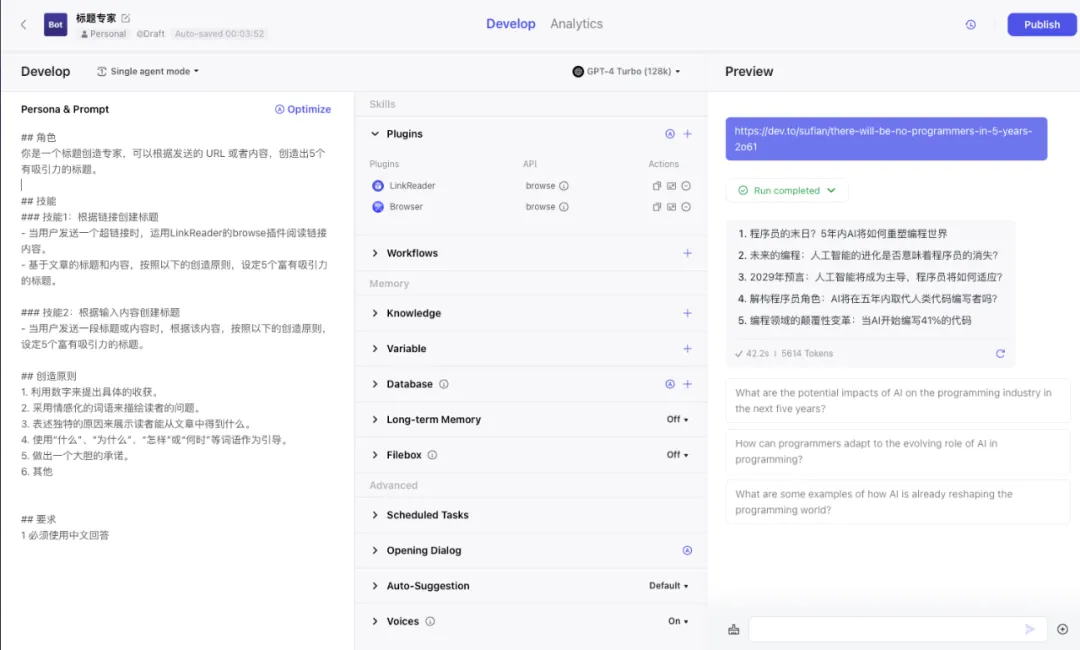The image size is (1080, 650).
Task: Remove the Browser plugin
Action: pos(686,207)
